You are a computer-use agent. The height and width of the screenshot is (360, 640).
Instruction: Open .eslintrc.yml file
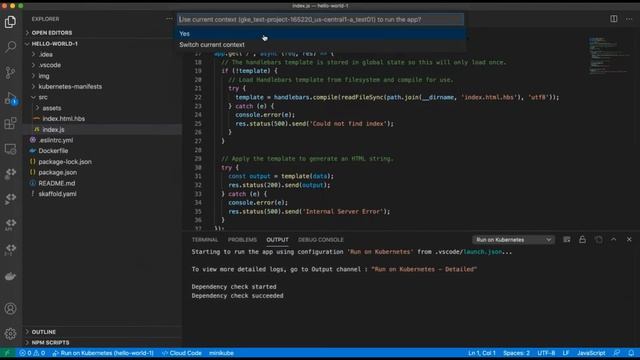[x=102, y=140]
